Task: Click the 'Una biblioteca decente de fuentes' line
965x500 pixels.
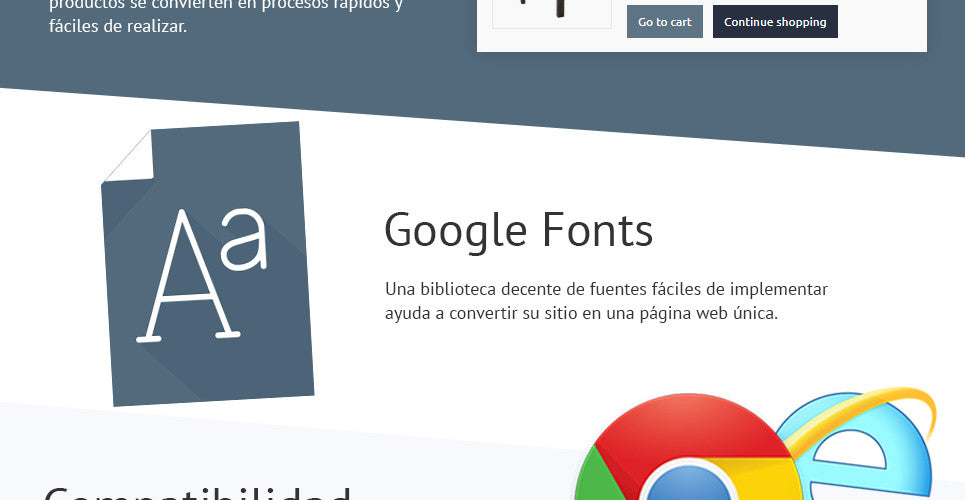Action: [x=606, y=289]
